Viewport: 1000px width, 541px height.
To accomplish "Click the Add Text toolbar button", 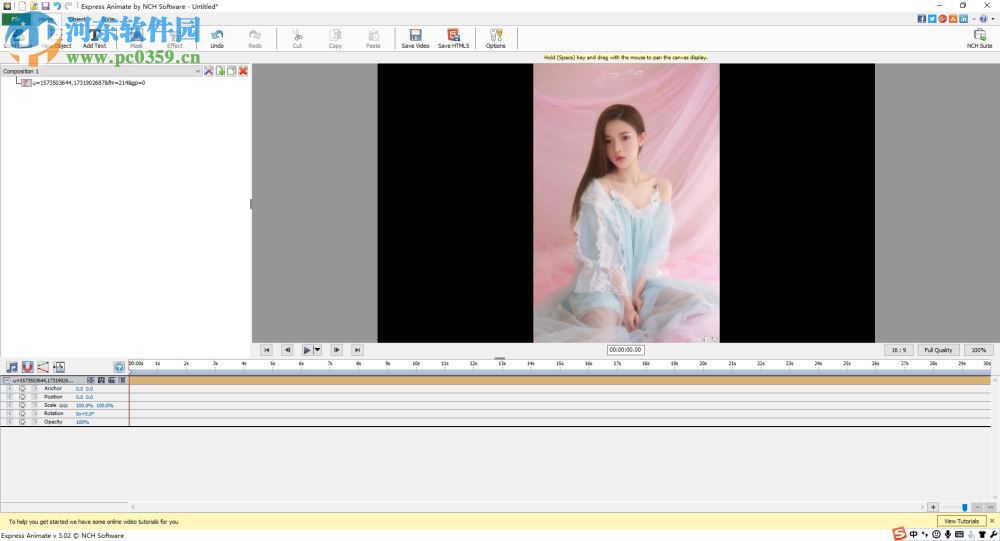I will point(94,38).
